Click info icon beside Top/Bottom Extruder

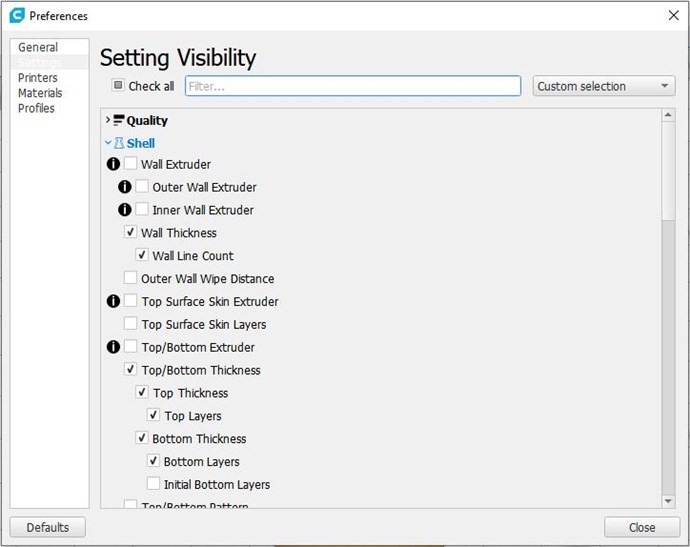[x=113, y=347]
